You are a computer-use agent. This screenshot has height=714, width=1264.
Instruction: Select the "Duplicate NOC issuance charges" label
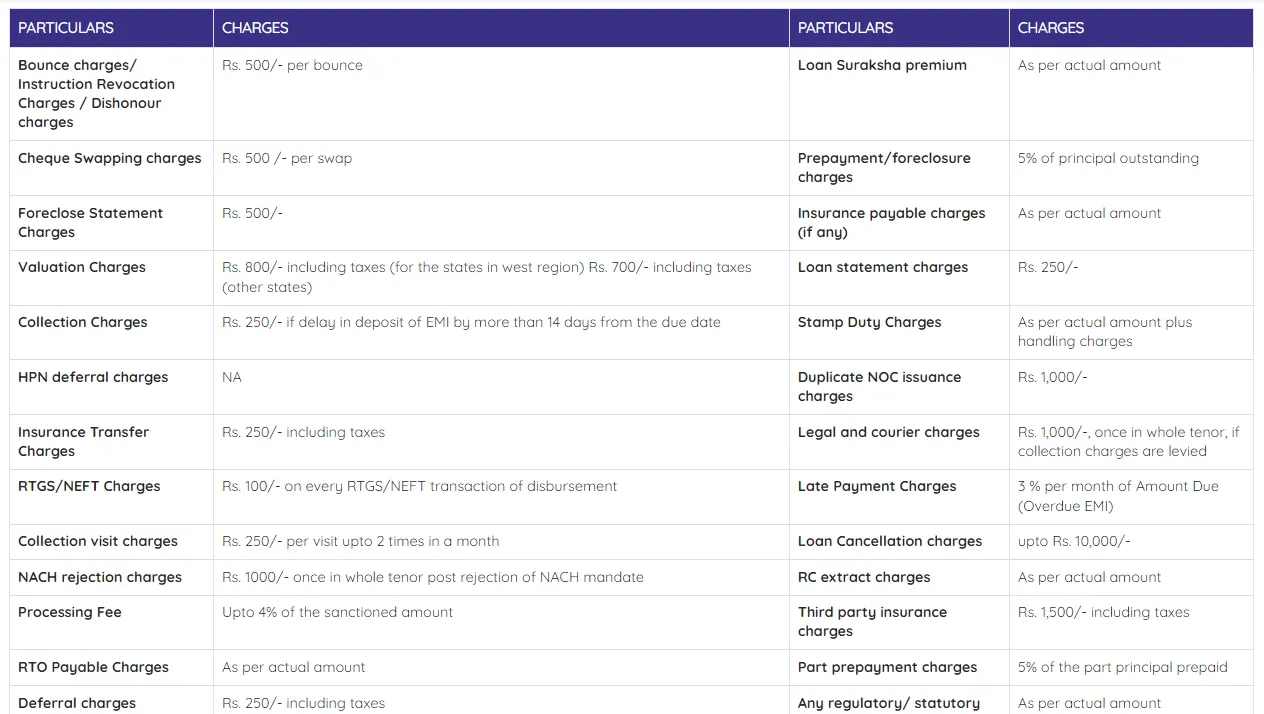click(x=879, y=386)
